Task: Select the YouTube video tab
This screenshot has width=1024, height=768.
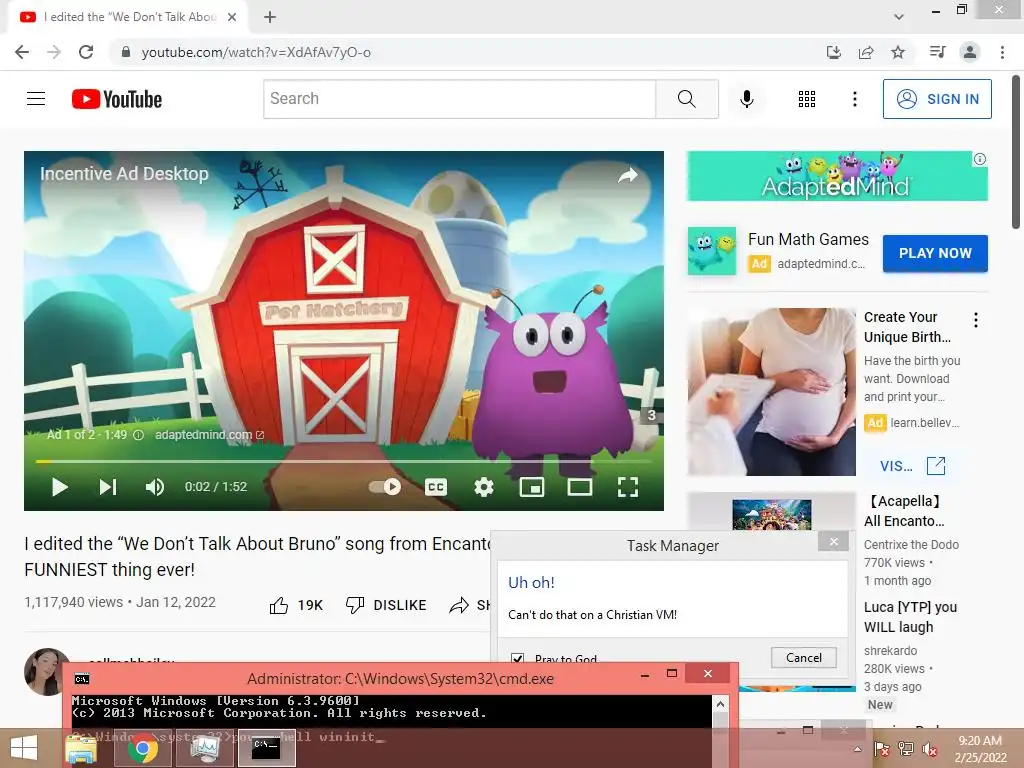Action: click(x=128, y=17)
